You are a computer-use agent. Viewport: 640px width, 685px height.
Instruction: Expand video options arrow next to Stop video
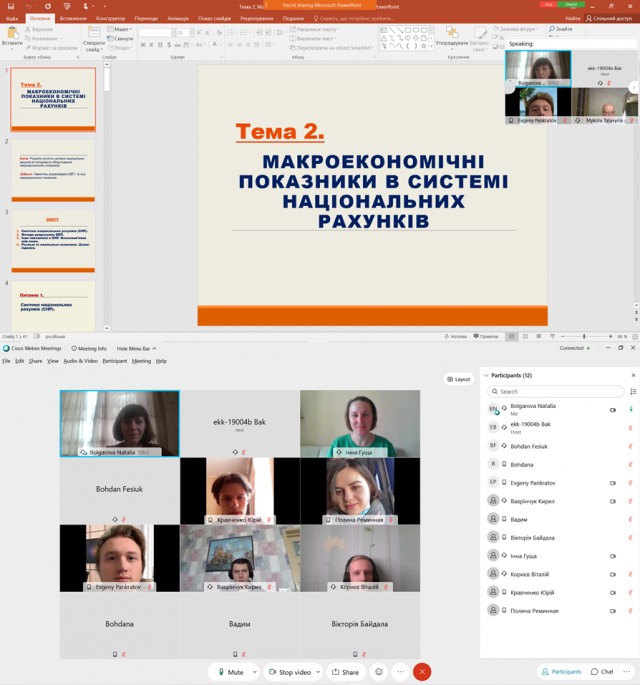point(319,672)
